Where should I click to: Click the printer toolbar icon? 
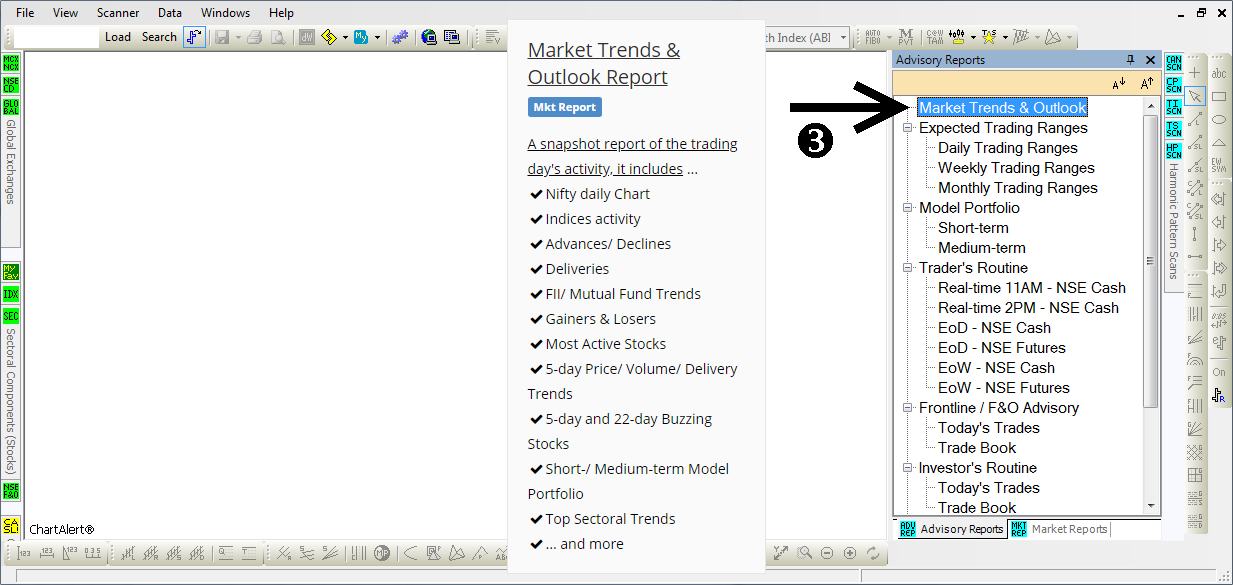254,37
